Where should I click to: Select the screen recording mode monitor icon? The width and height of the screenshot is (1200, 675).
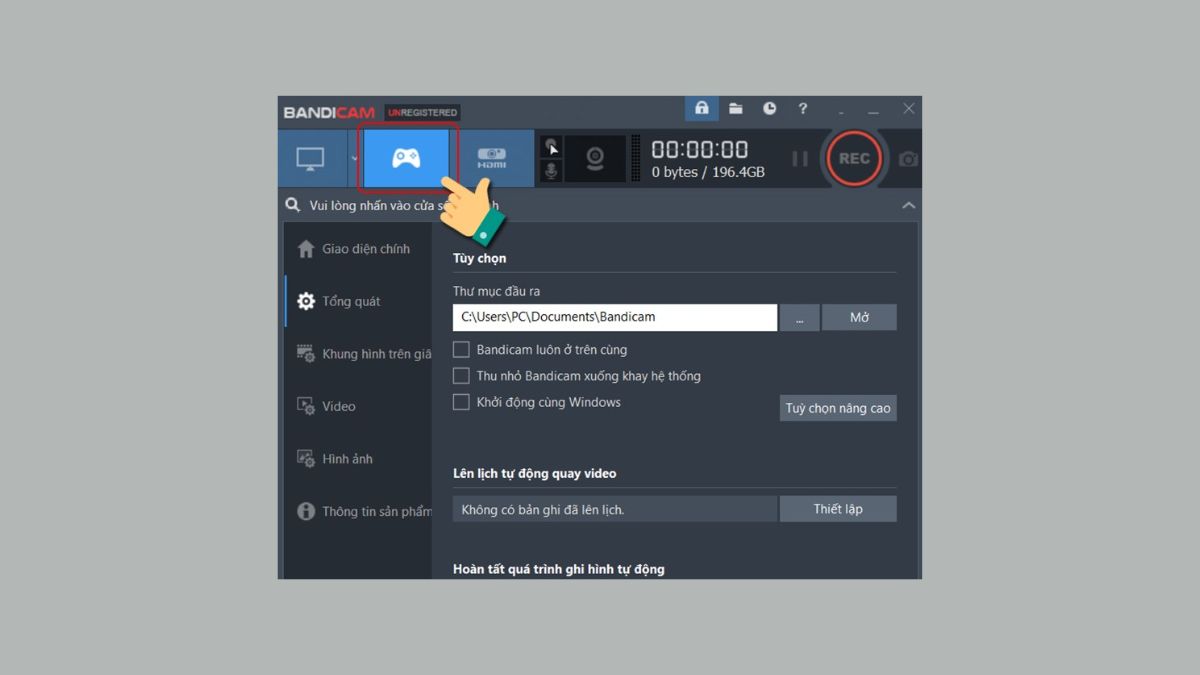311,158
